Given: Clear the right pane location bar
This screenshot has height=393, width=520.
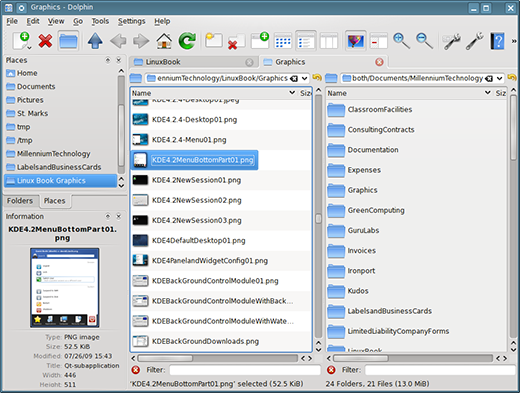Looking at the screenshot, I should click(x=489, y=79).
